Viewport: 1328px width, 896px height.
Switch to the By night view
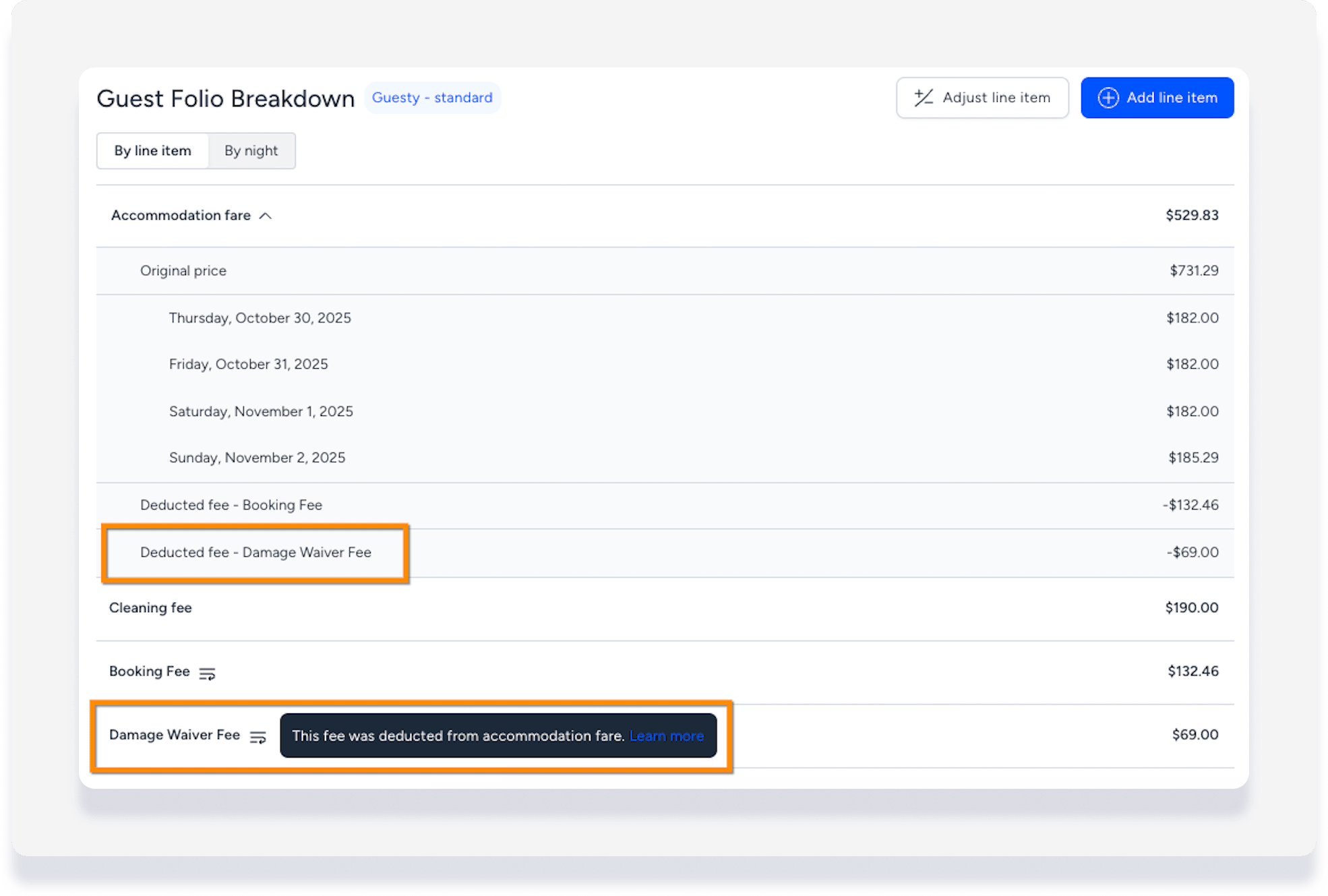click(x=251, y=150)
